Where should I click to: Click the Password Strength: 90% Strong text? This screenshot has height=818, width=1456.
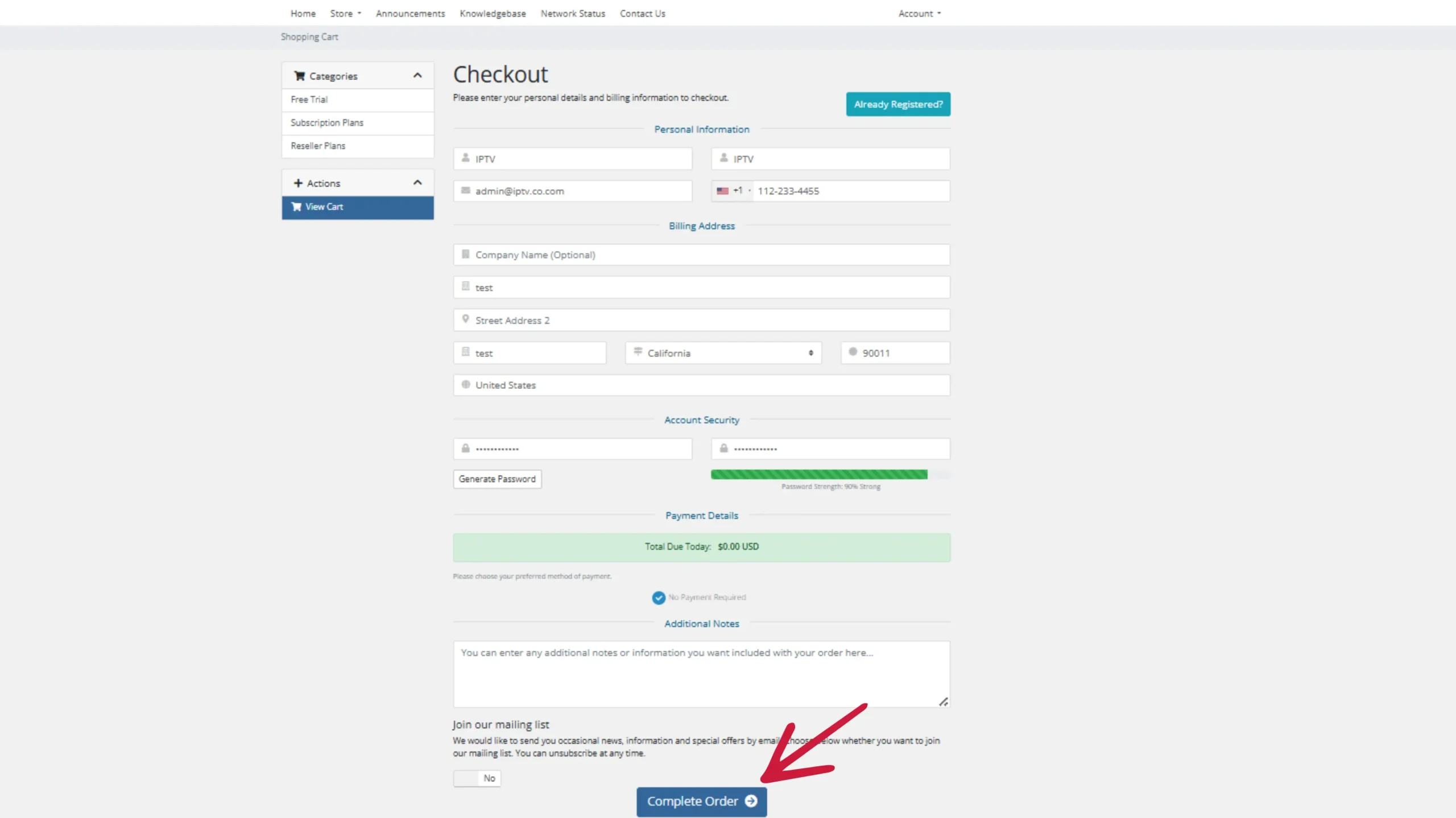830,487
